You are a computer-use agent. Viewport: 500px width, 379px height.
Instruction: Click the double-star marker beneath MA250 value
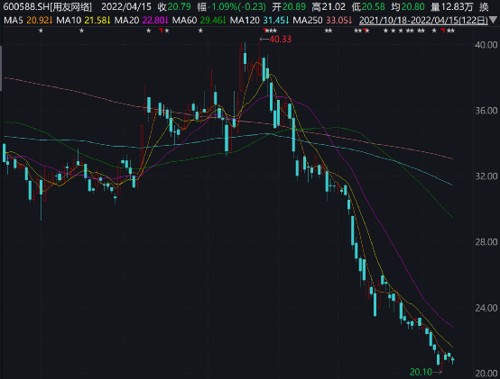(x=329, y=31)
